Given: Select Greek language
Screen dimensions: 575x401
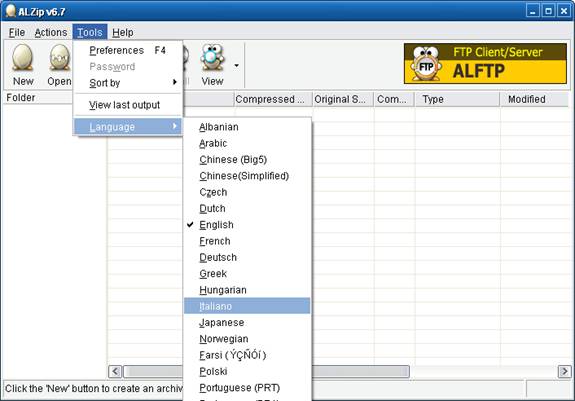Looking at the screenshot, I should tap(247, 274).
